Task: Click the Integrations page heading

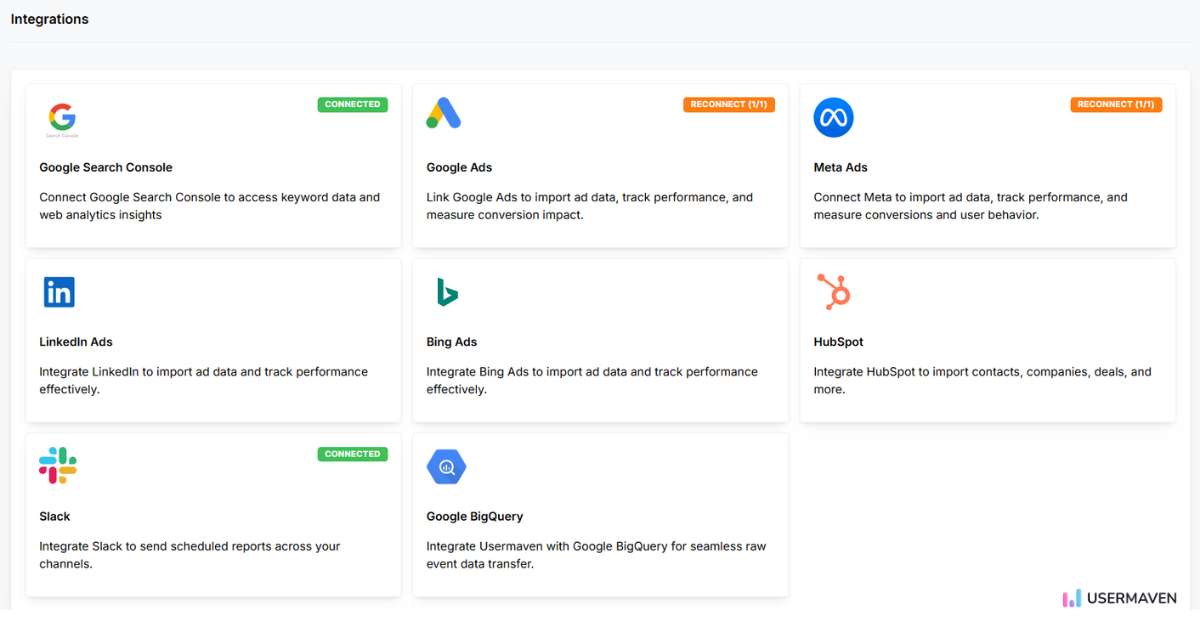Action: 50,19
